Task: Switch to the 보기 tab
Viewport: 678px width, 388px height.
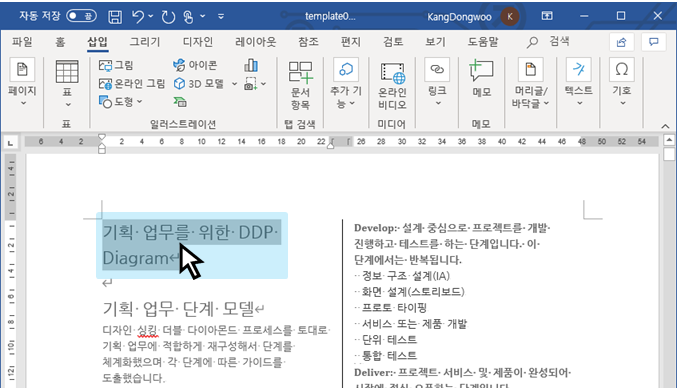Action: click(435, 42)
